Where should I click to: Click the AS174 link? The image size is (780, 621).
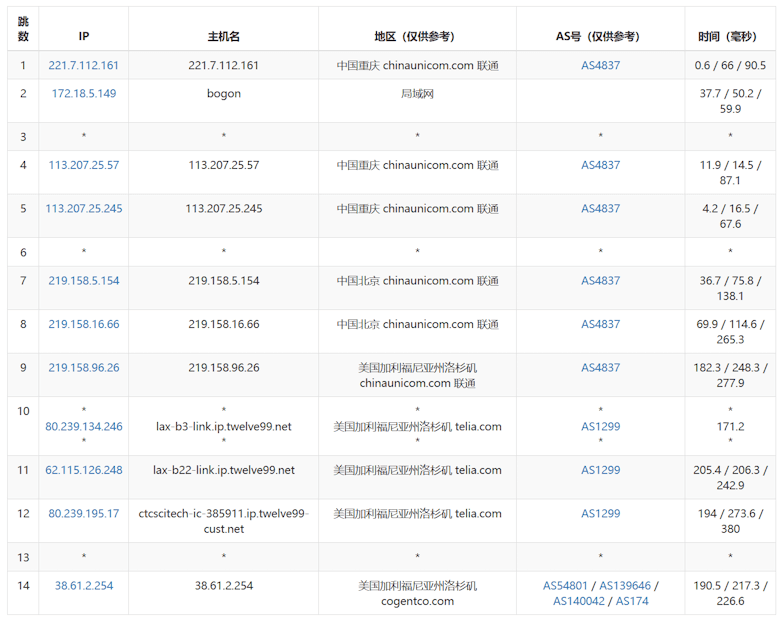[x=632, y=601]
